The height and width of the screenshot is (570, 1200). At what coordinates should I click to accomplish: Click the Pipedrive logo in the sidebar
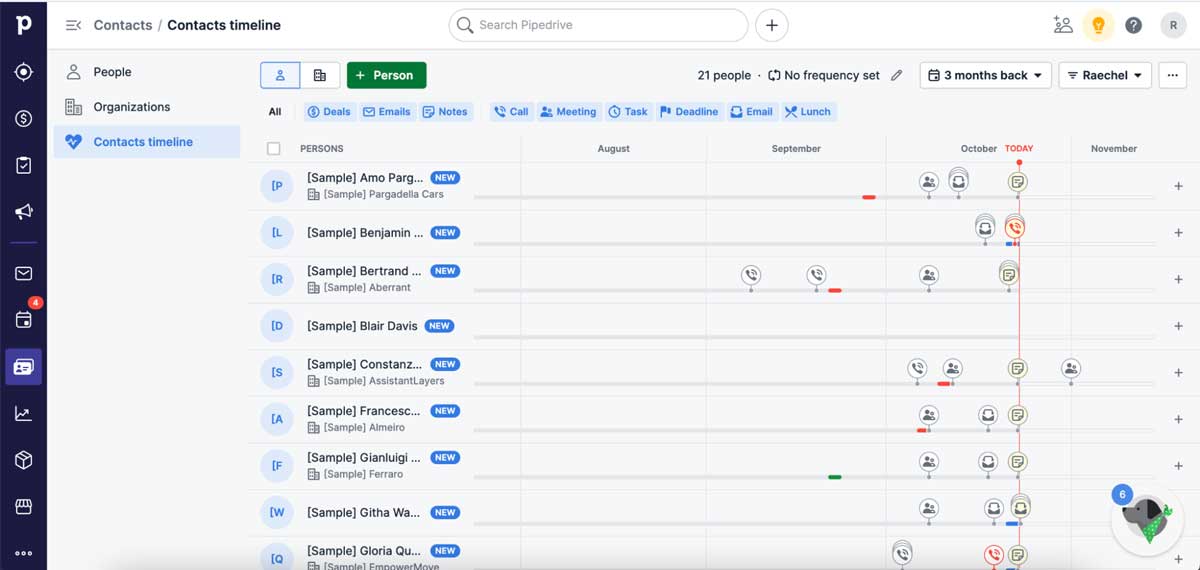tap(23, 24)
